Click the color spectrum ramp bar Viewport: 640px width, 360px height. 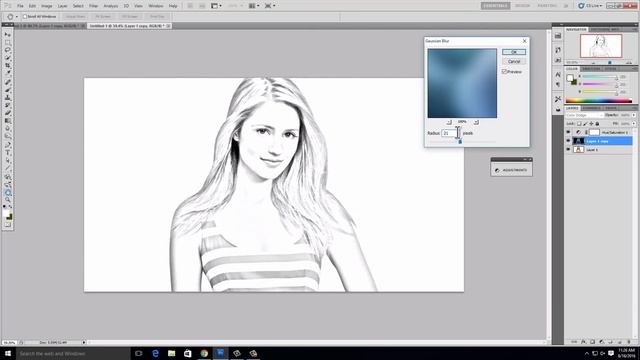(x=598, y=101)
